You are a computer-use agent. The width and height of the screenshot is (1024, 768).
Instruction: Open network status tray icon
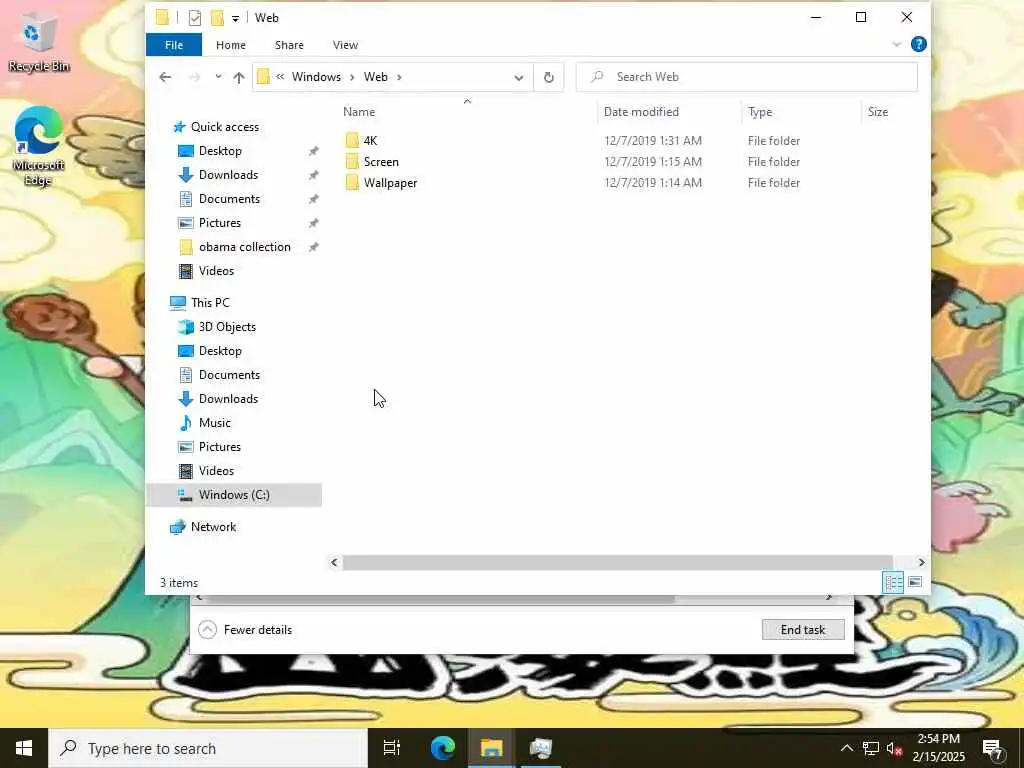(x=871, y=748)
